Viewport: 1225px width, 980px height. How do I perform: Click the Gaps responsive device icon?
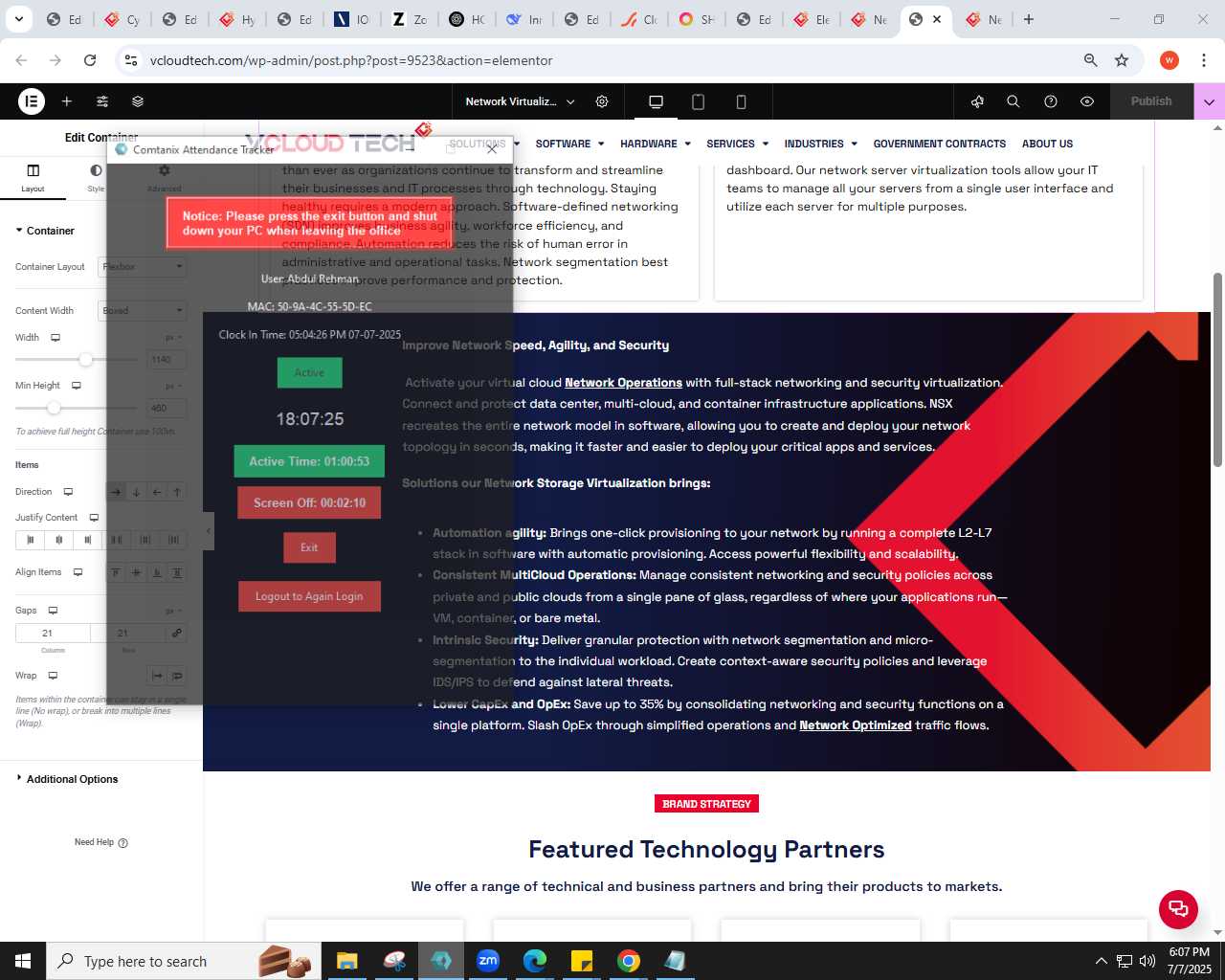(x=53, y=611)
